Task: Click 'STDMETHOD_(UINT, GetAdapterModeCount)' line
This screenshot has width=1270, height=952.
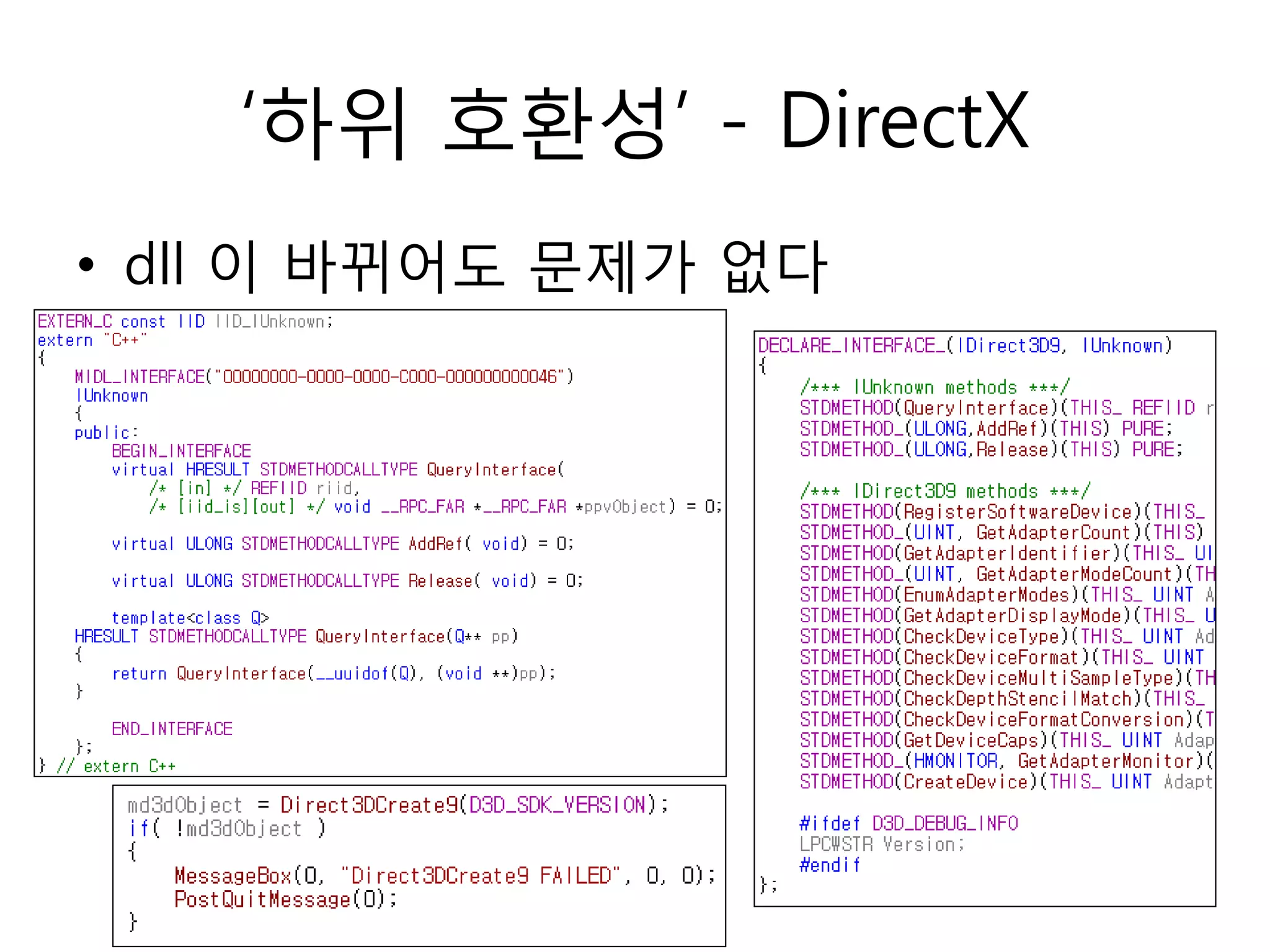Action: tap(1006, 574)
